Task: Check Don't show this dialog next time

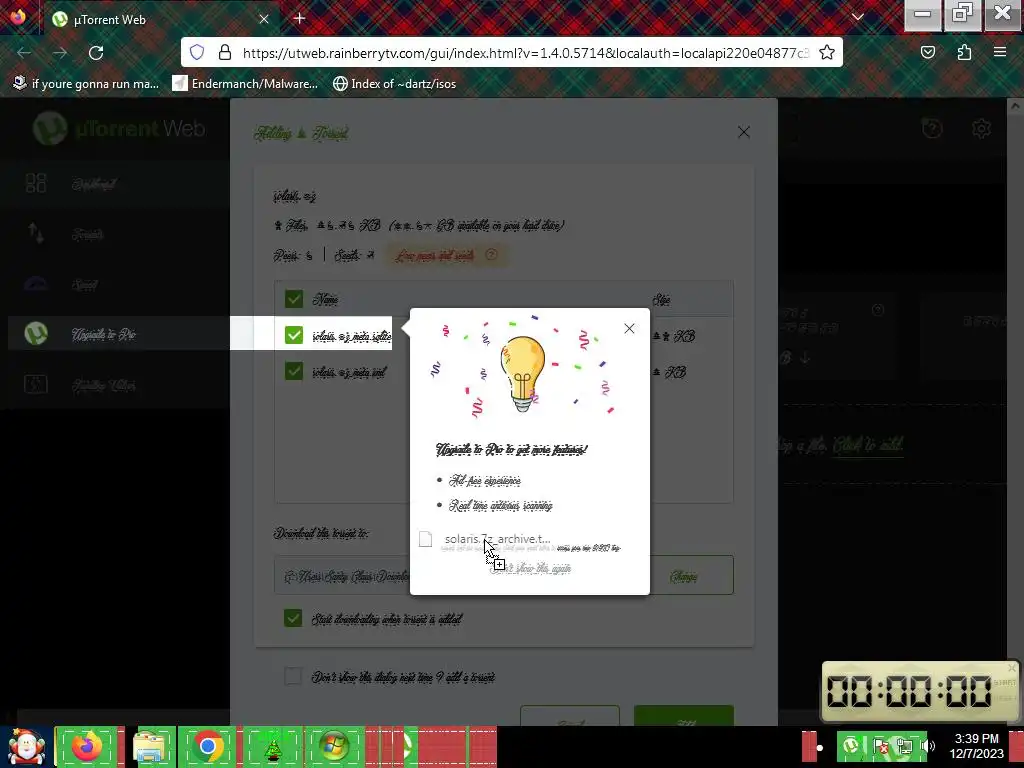Action: coord(293,676)
